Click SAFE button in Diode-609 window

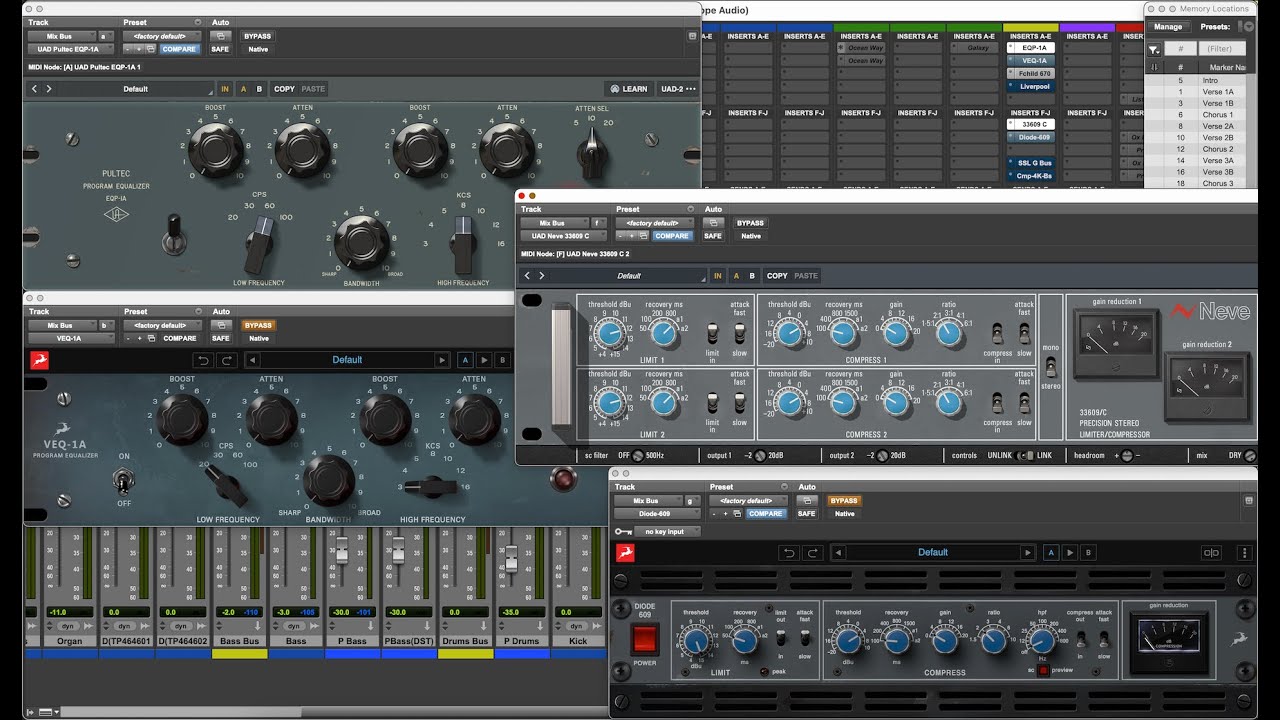[x=807, y=514]
